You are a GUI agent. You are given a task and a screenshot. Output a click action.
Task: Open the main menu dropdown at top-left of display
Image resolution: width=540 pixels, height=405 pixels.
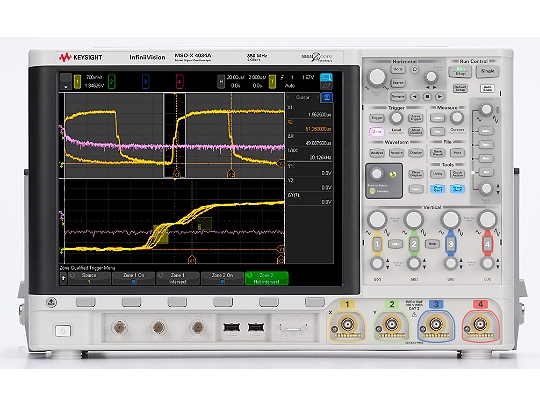point(66,82)
